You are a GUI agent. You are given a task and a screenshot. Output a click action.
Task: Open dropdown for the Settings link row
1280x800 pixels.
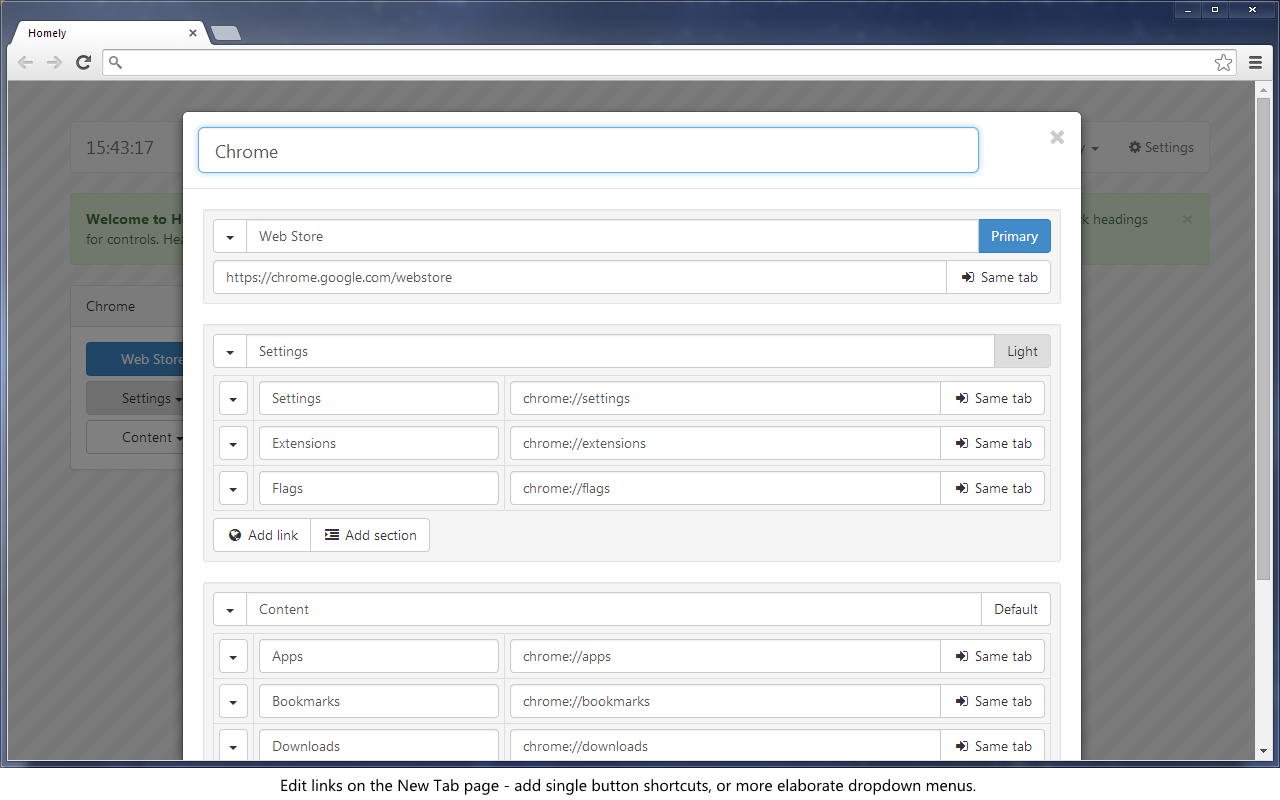pyautogui.click(x=233, y=398)
